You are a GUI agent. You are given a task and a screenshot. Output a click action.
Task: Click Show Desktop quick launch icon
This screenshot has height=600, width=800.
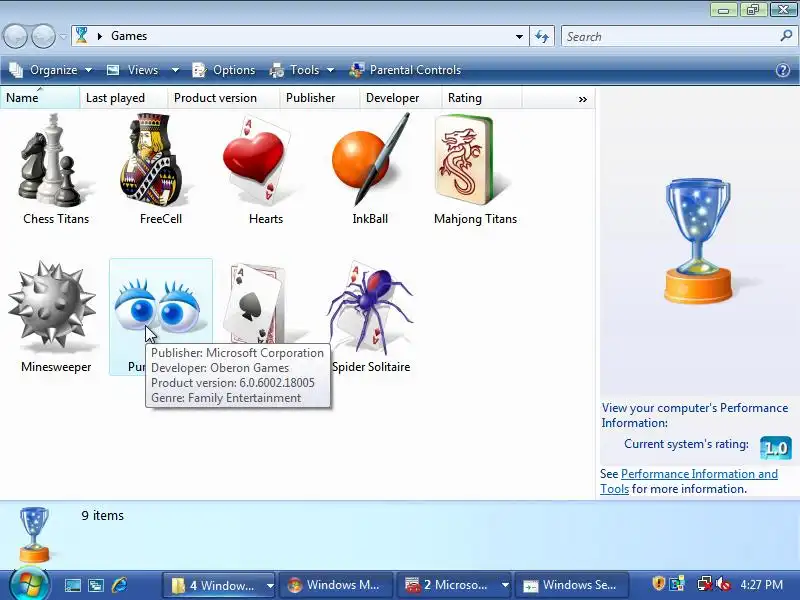(72, 585)
